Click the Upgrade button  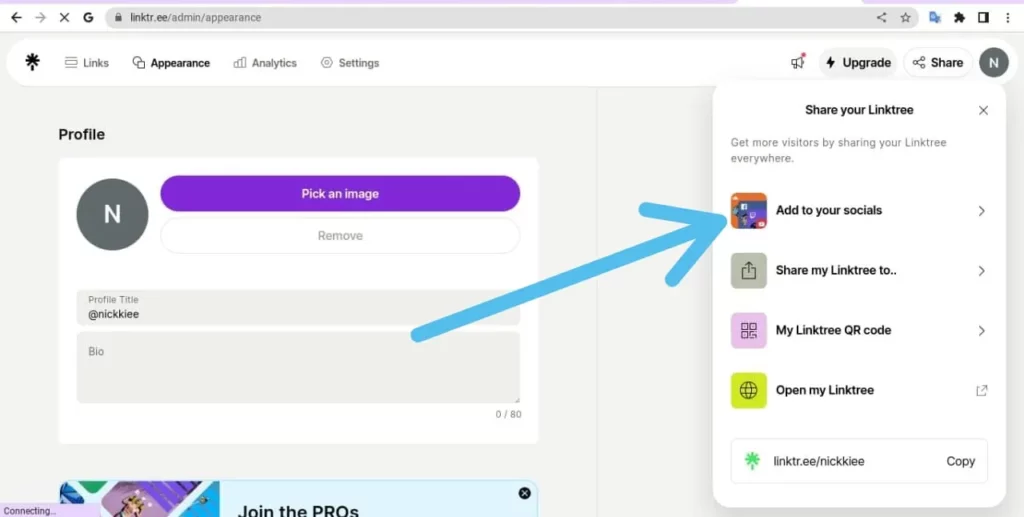pos(858,63)
